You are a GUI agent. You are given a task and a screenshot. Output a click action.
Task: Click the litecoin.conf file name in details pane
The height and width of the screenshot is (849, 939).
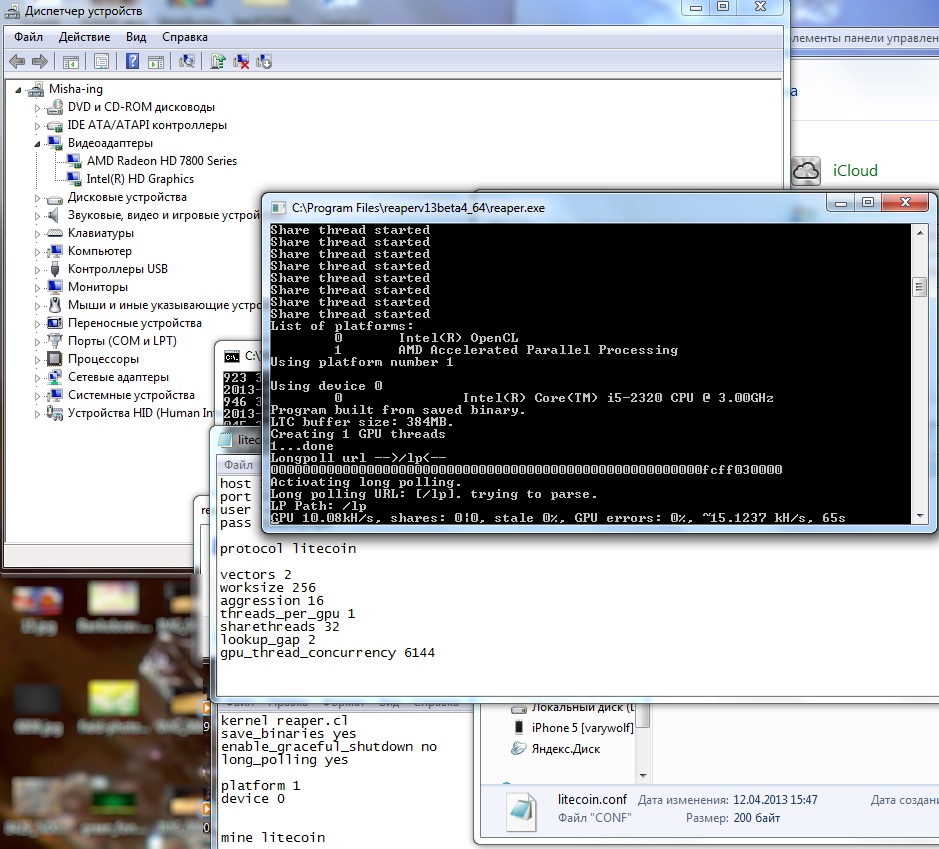pos(592,799)
